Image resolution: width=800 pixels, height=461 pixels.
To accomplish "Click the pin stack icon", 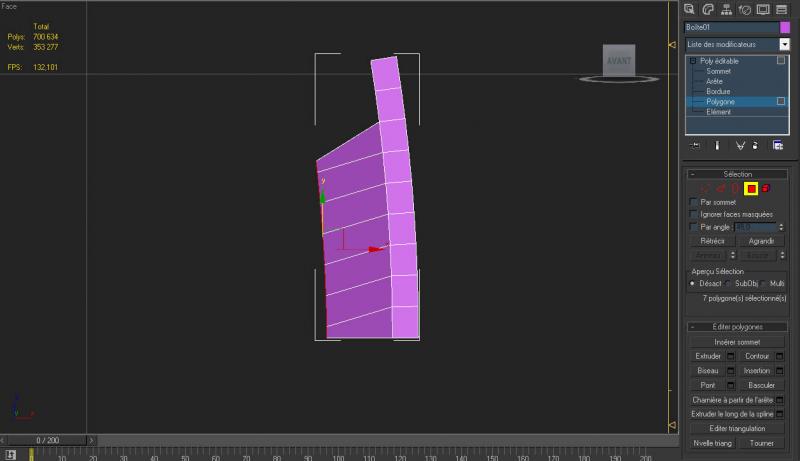I will click(694, 145).
